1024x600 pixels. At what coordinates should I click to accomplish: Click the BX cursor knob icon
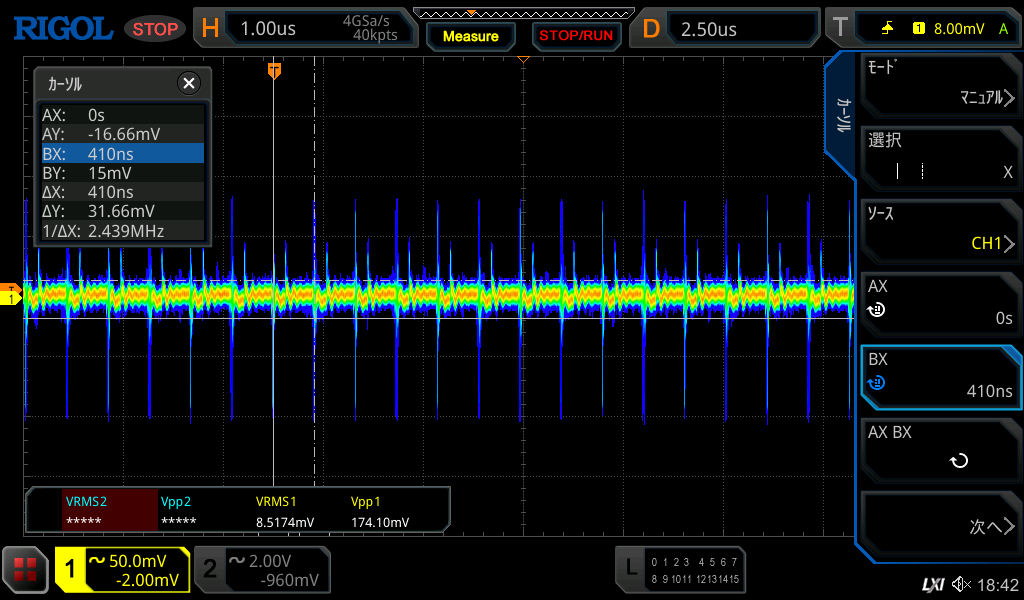[x=877, y=383]
